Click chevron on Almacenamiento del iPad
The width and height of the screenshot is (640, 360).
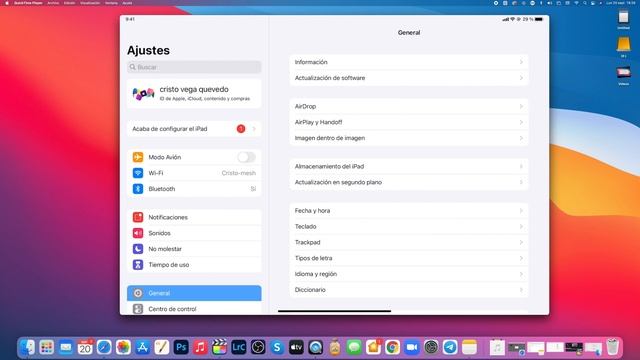tap(521, 167)
